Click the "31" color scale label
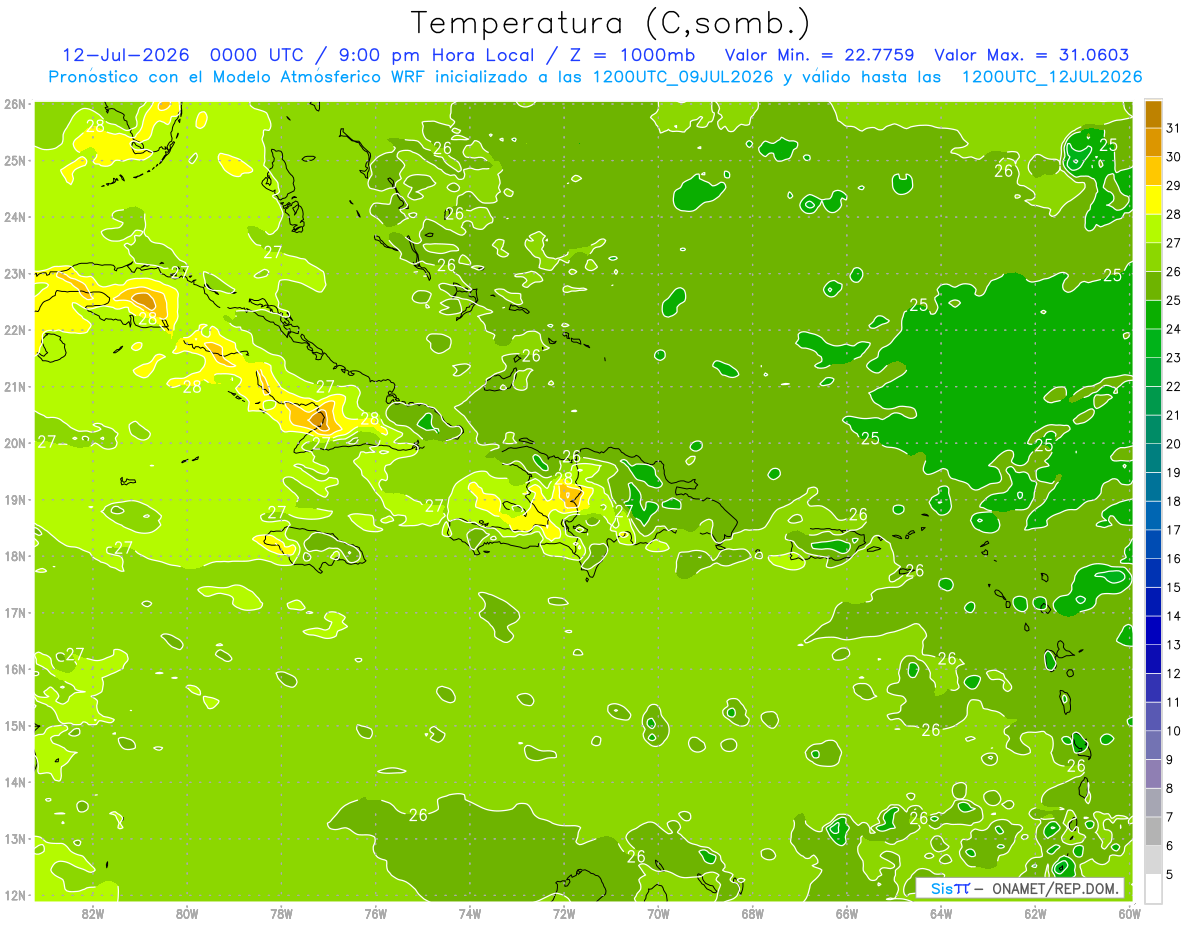The image size is (1200, 927). point(1174,128)
